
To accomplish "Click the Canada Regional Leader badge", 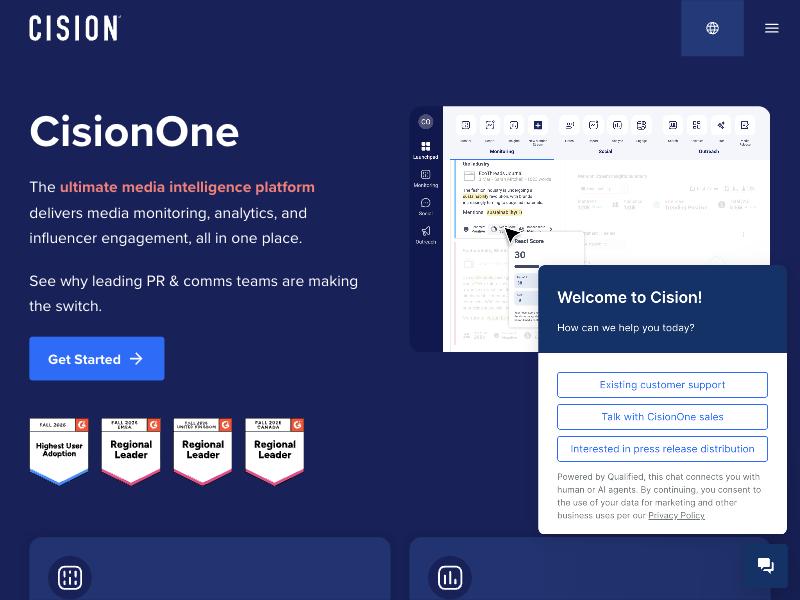I will point(275,451).
